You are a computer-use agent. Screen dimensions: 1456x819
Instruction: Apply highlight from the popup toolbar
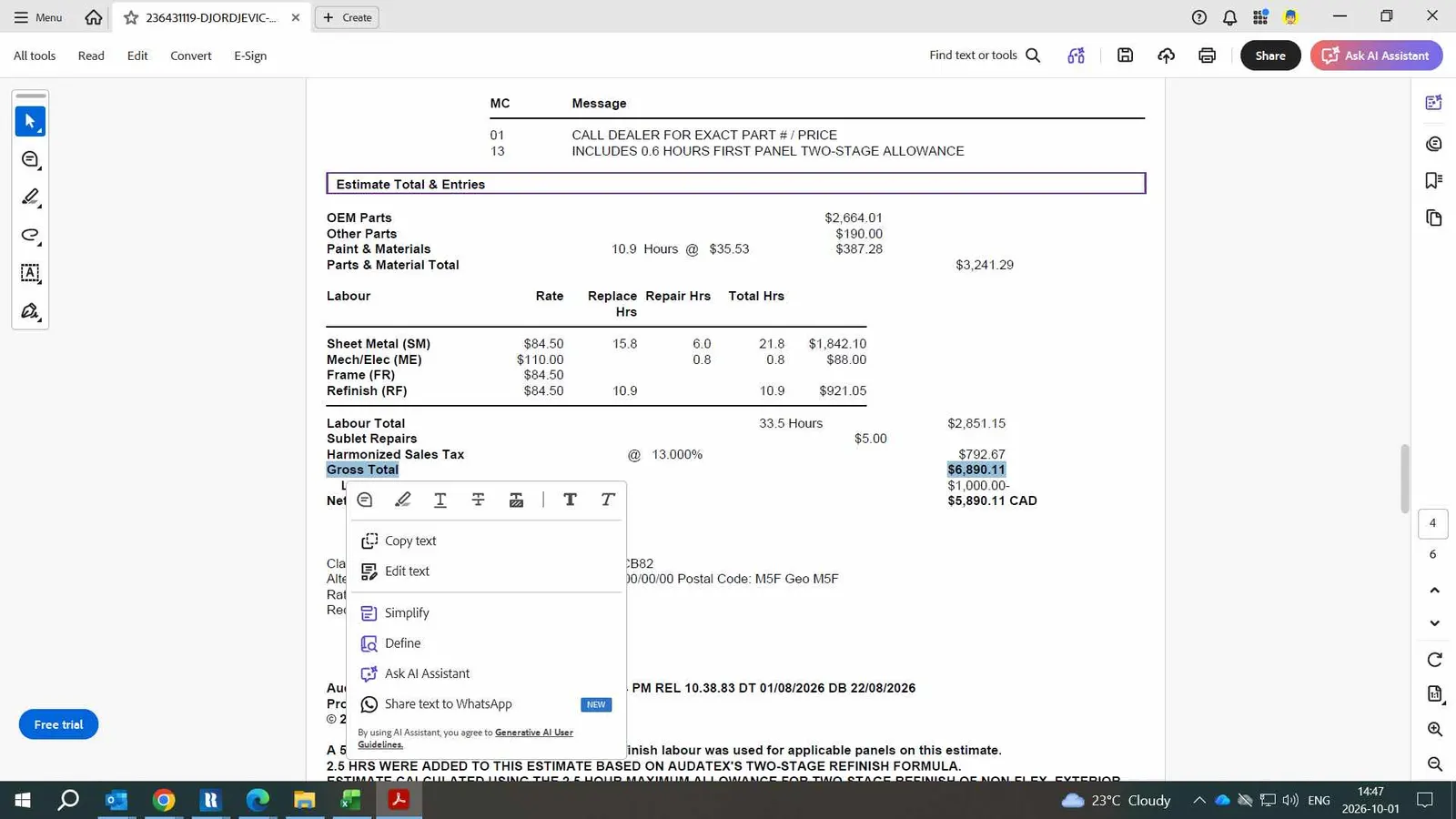tap(402, 500)
